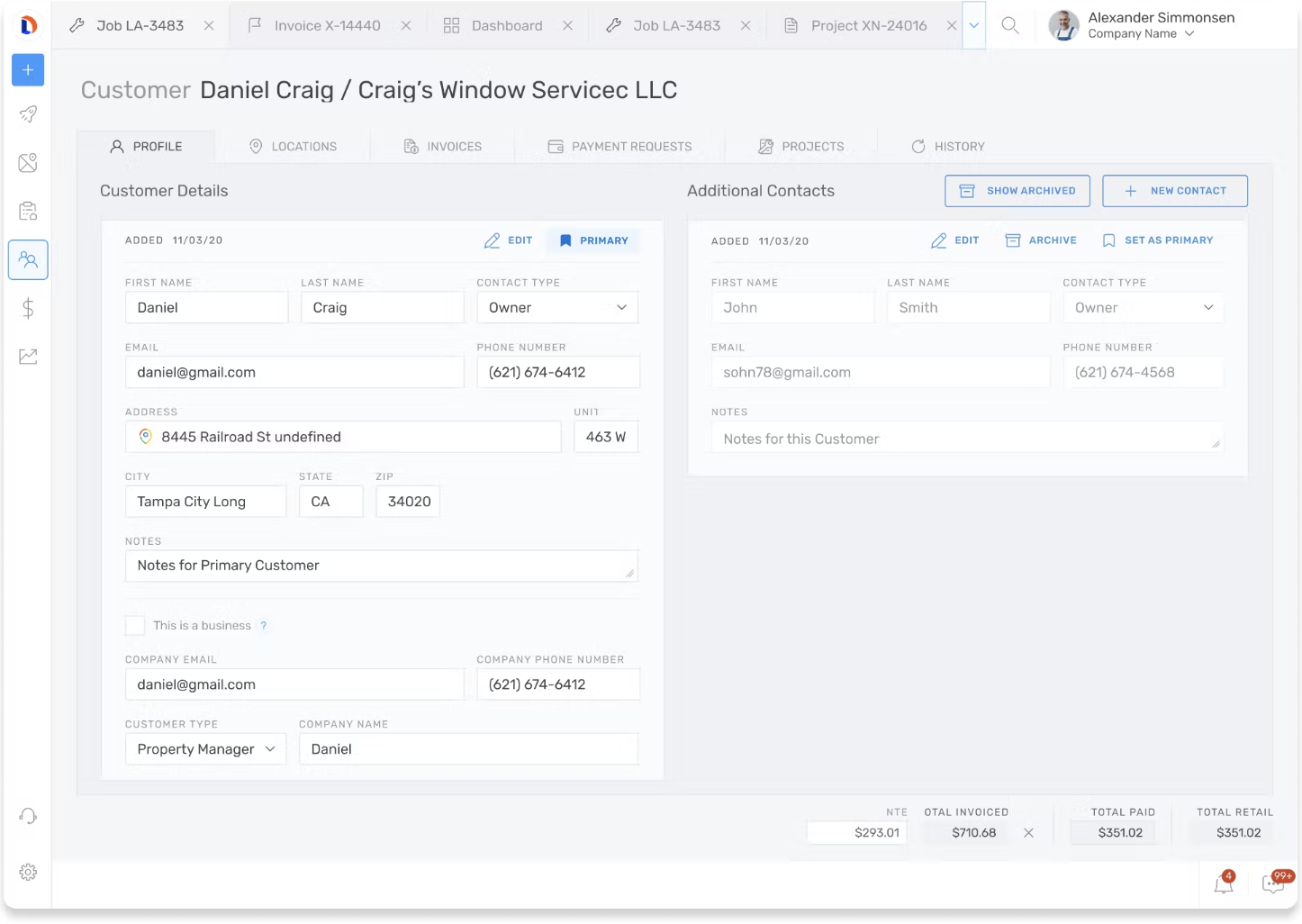Viewport: 1302px width, 924px height.
Task: Edit the John Smith additional contact
Action: pos(955,240)
